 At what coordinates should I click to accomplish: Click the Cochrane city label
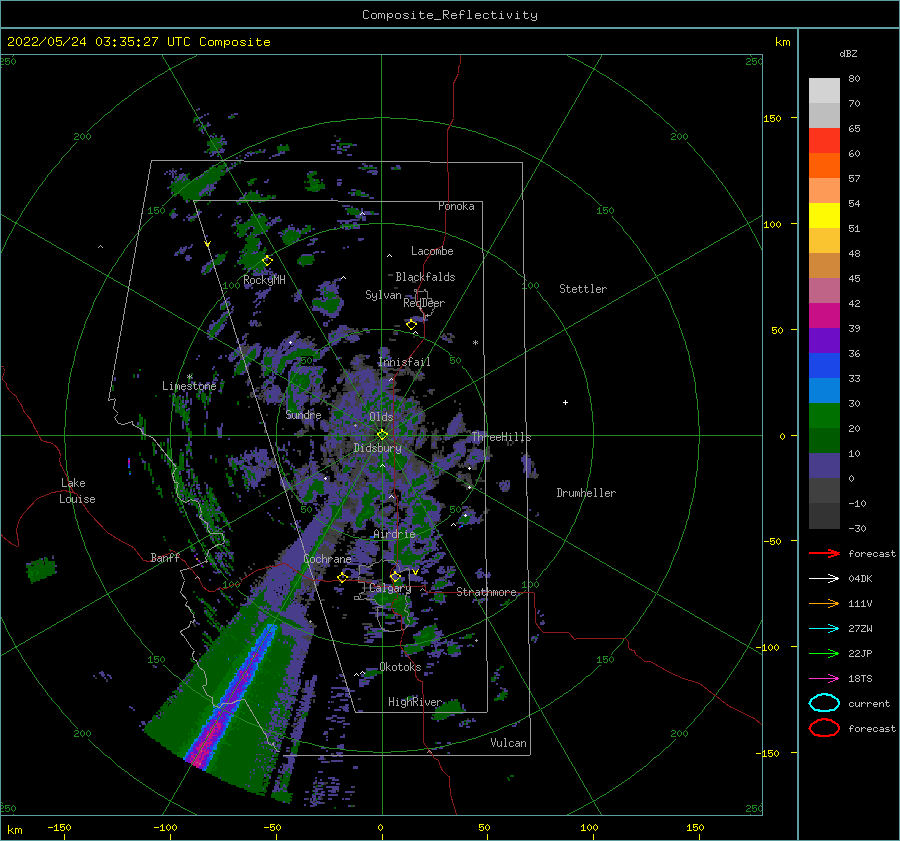327,559
